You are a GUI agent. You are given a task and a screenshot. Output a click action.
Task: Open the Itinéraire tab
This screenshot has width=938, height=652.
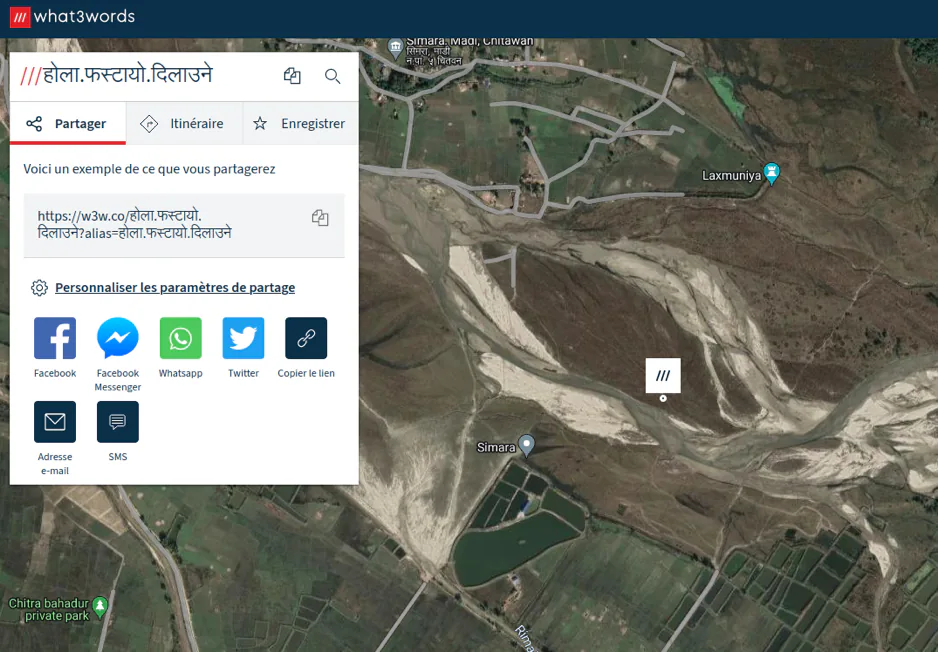pos(184,123)
